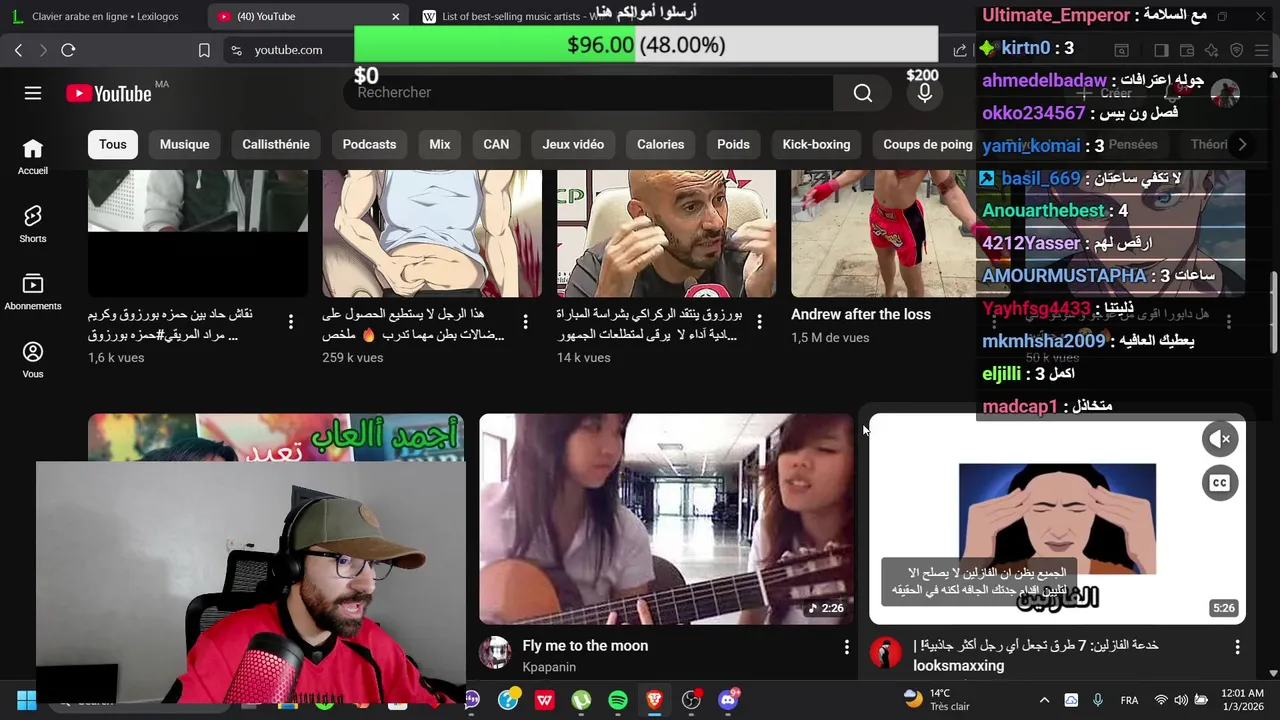
Task: Bookmark the page with the bookmark icon
Action: [x=204, y=50]
